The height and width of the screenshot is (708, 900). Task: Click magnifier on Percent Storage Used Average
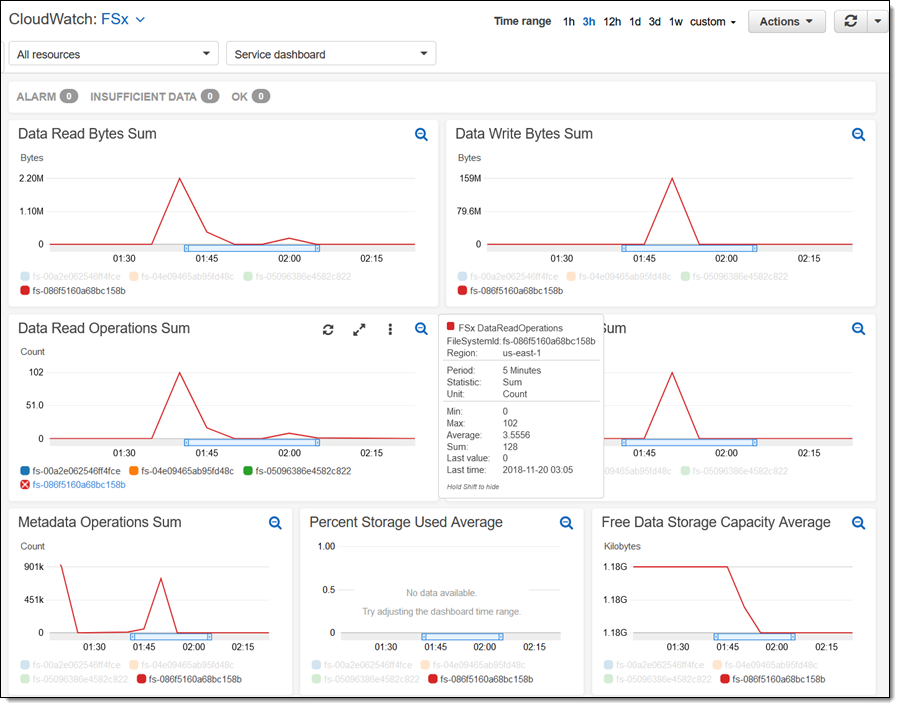click(x=566, y=523)
